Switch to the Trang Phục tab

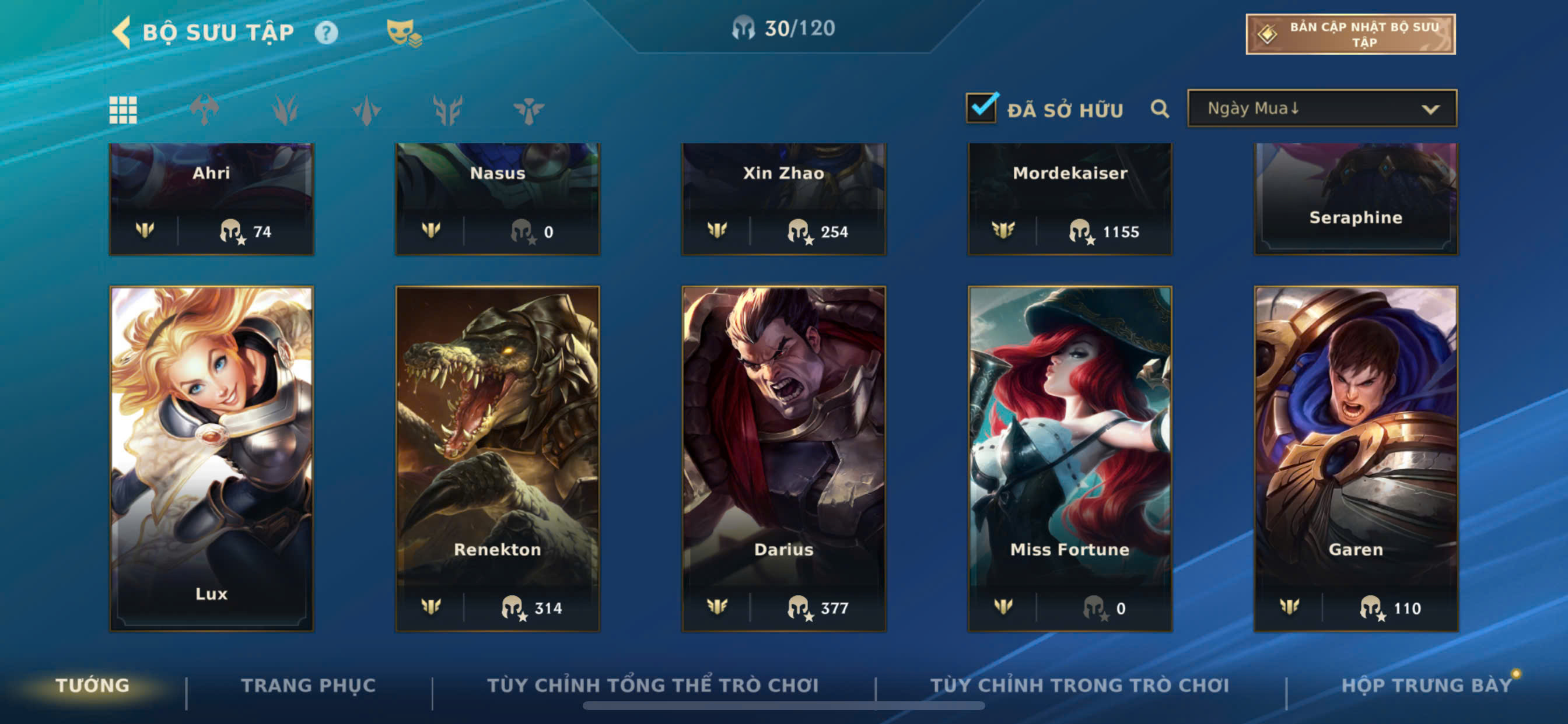click(308, 685)
